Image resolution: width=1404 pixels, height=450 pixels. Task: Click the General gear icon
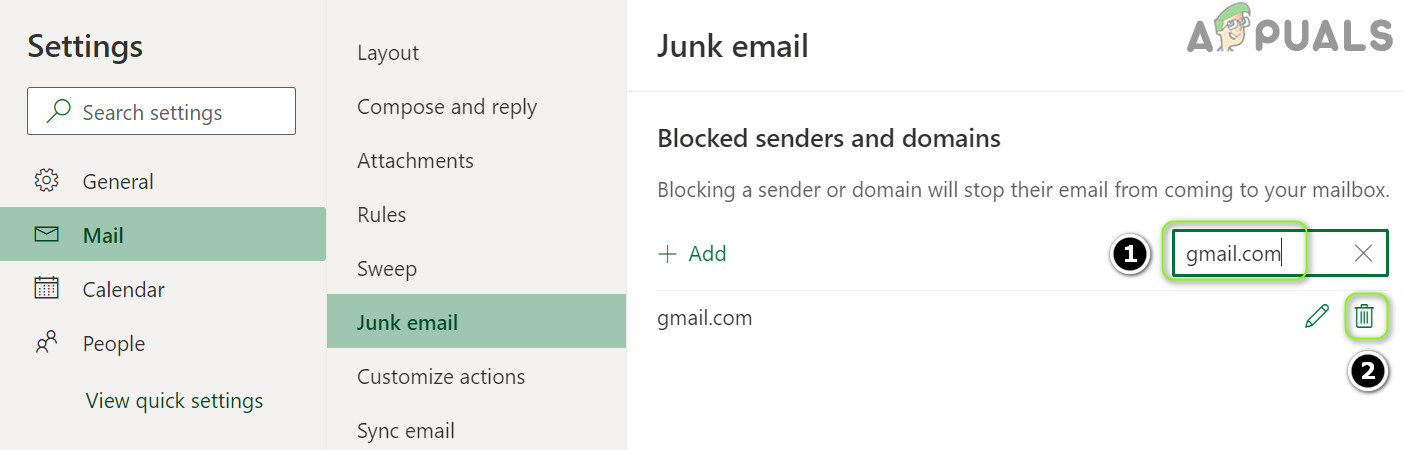pyautogui.click(x=46, y=181)
